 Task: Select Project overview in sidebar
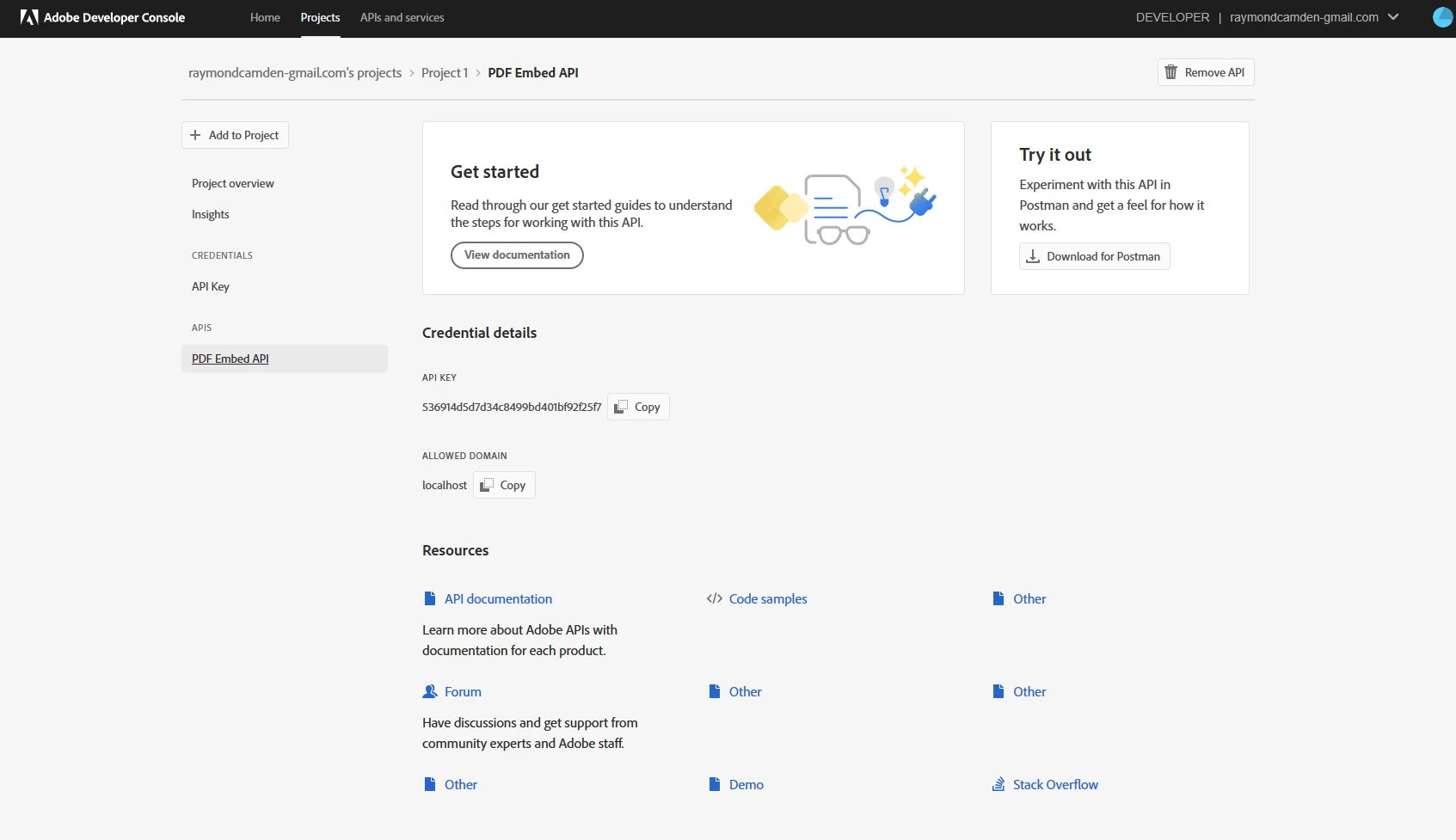[x=233, y=183]
